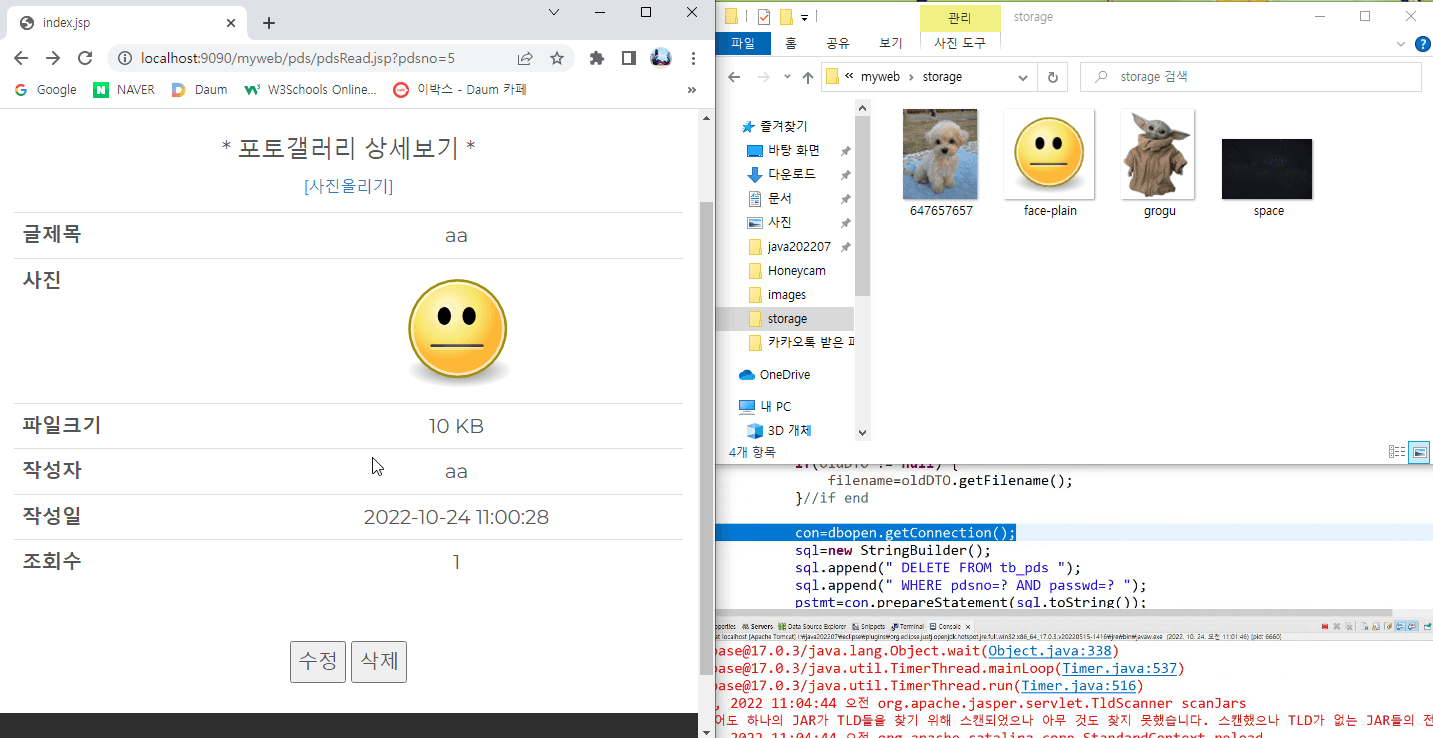The image size is (1433, 738).
Task: Select the 관리 contextual tab
Action: 960,17
